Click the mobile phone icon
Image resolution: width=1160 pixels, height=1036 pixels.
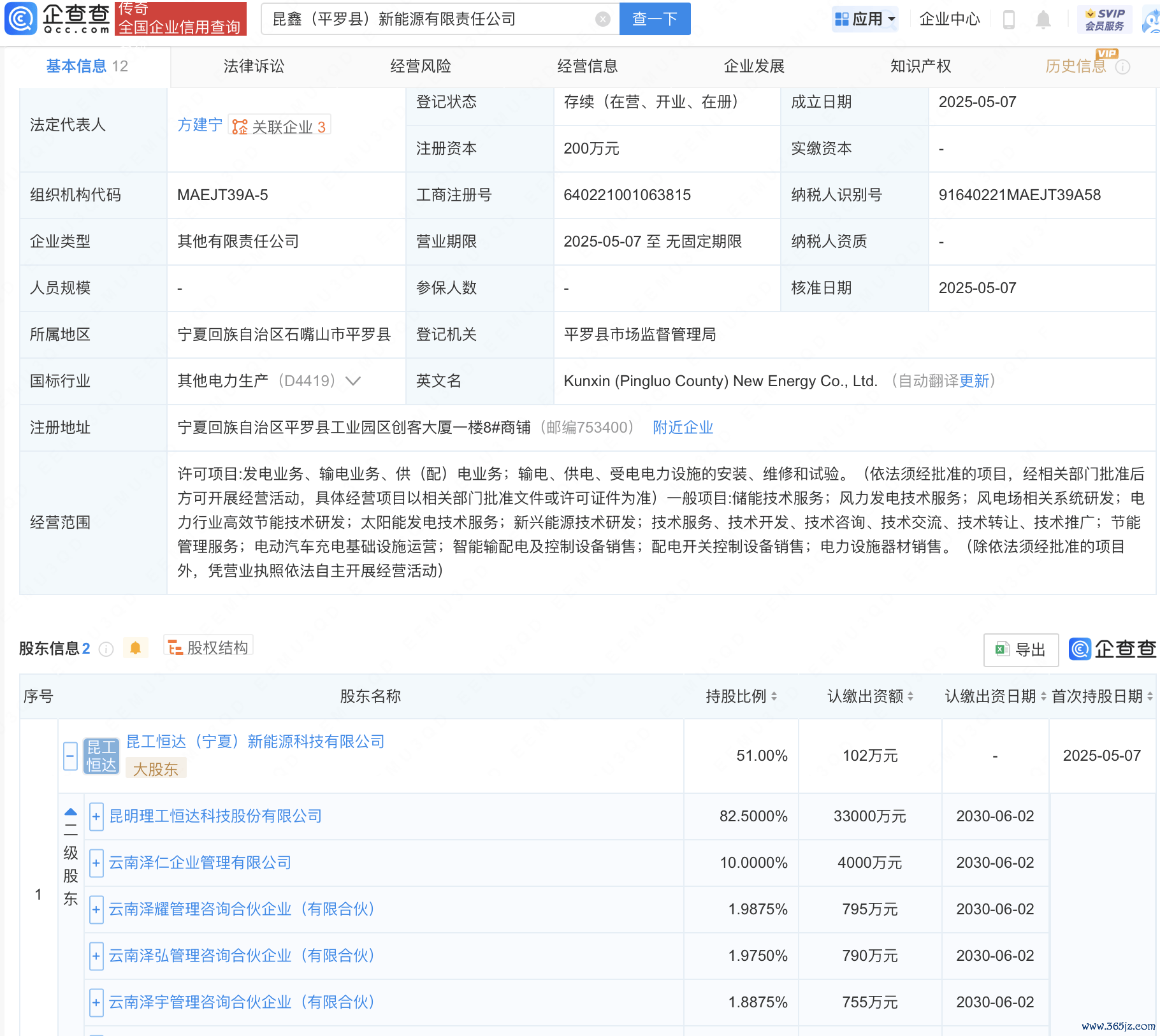[1008, 19]
